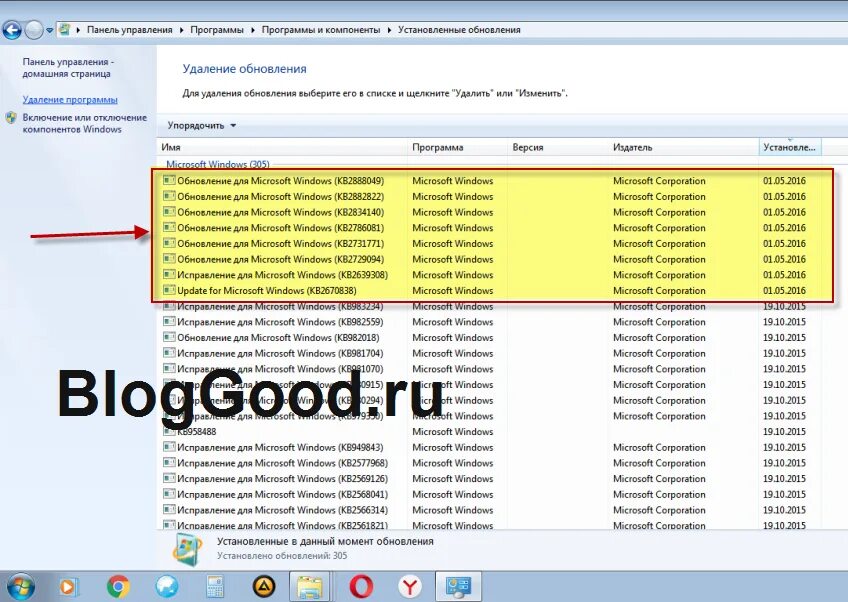This screenshot has width=848, height=602.
Task: Click the update icon beside KB2568041
Action: 169,494
